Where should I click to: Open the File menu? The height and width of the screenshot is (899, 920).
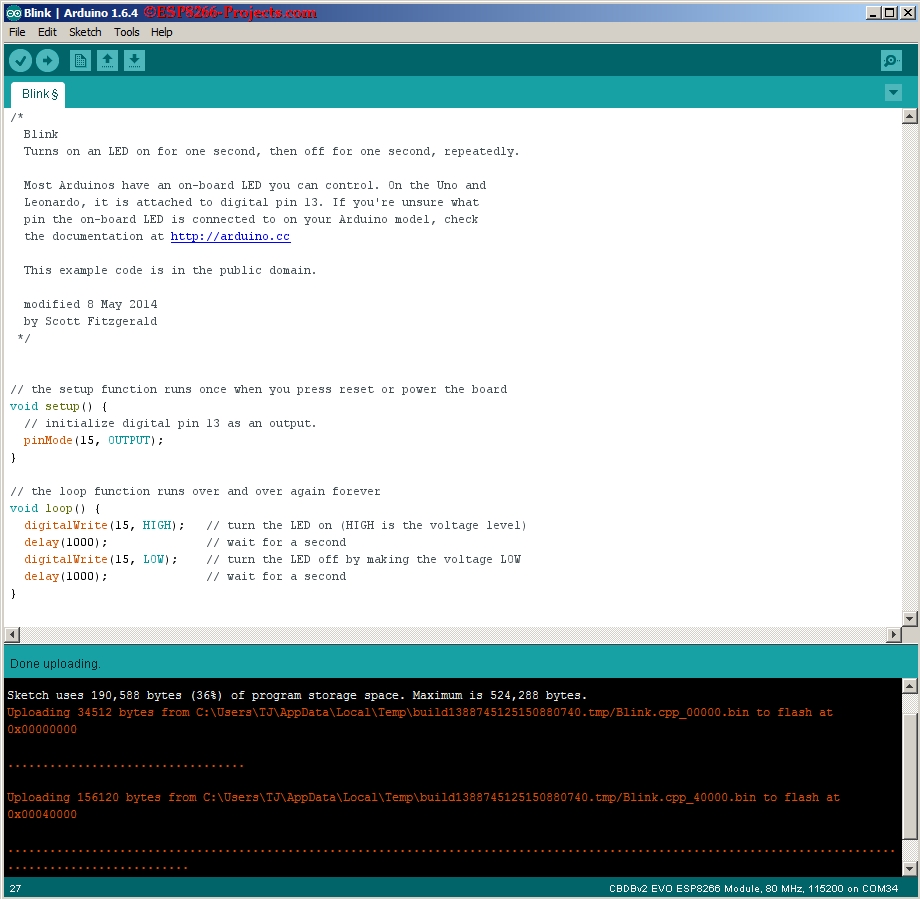17,32
